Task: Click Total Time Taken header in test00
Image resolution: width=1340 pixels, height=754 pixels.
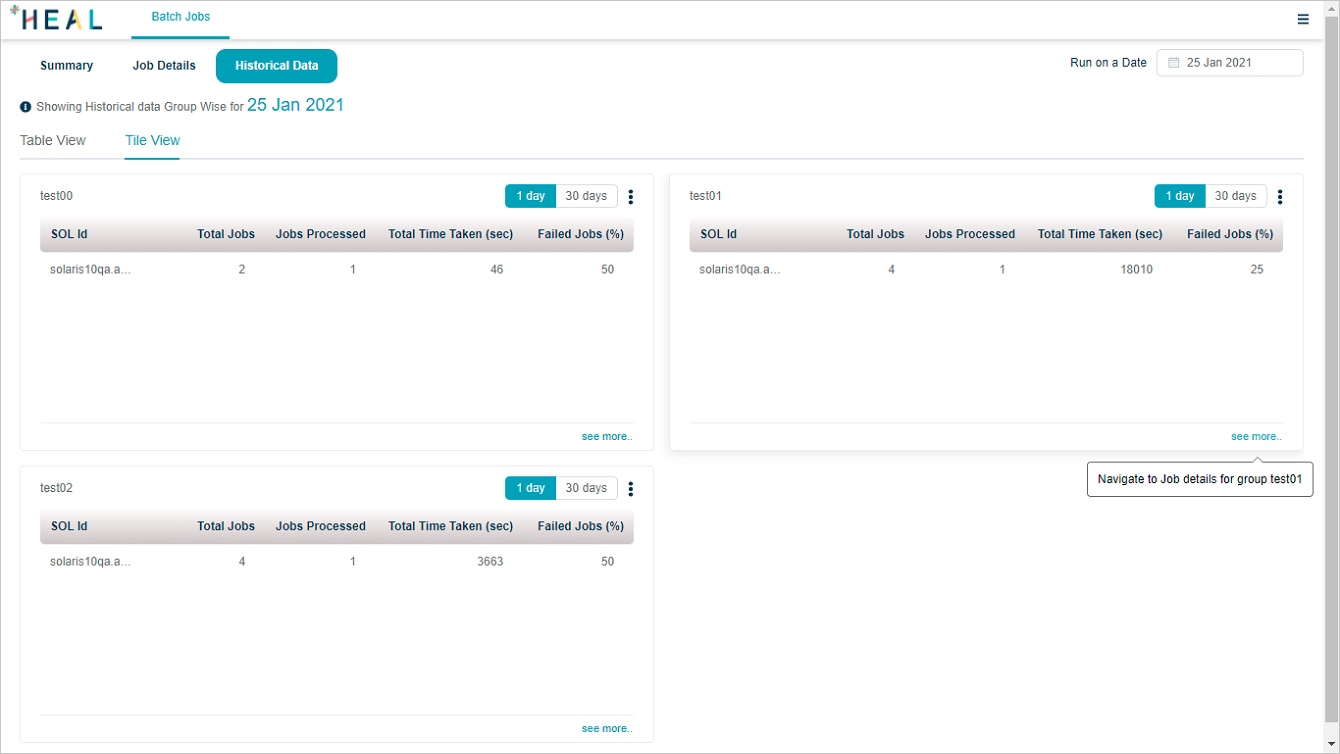Action: tap(451, 235)
